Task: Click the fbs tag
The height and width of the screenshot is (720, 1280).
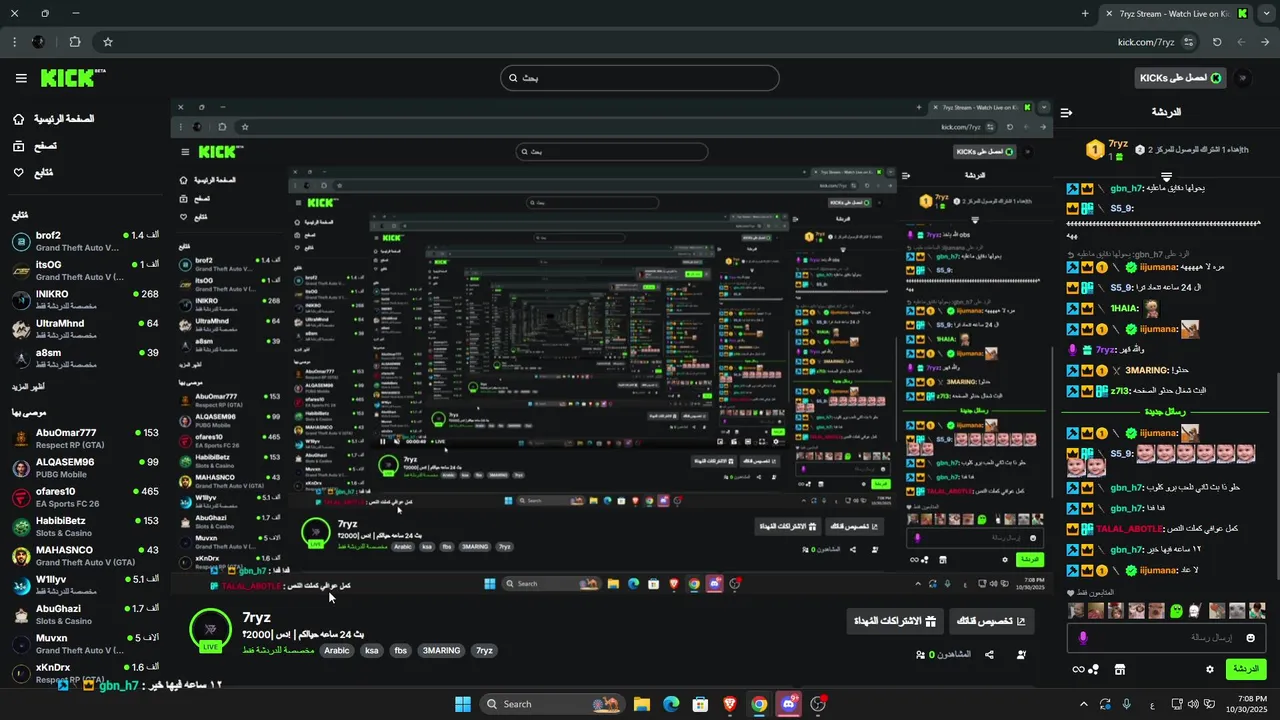Action: [401, 650]
